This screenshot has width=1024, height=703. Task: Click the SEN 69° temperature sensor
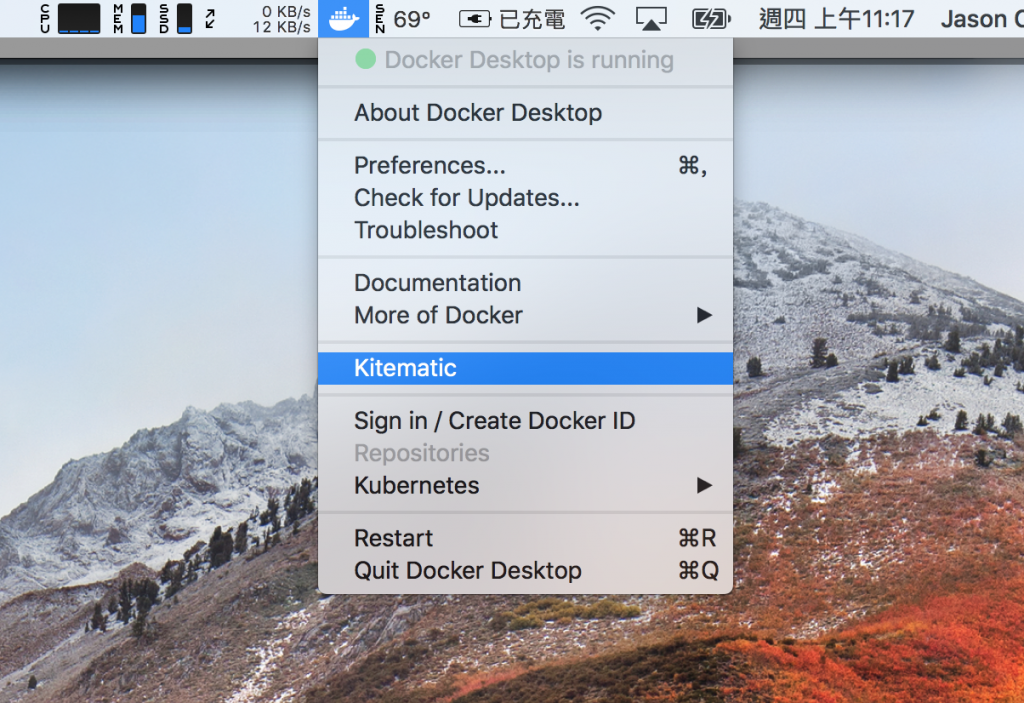click(x=402, y=19)
